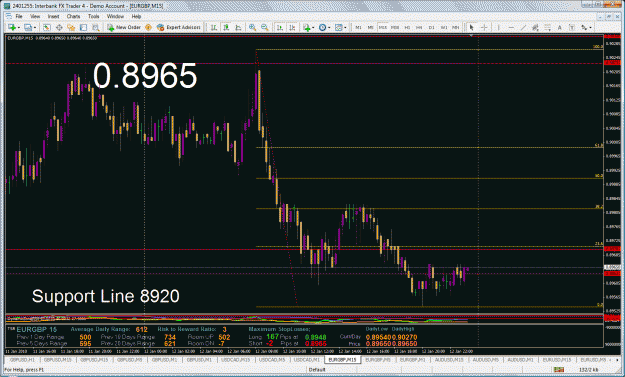The width and height of the screenshot is (625, 377).
Task: Zoom out on the chart
Action: tap(265, 27)
